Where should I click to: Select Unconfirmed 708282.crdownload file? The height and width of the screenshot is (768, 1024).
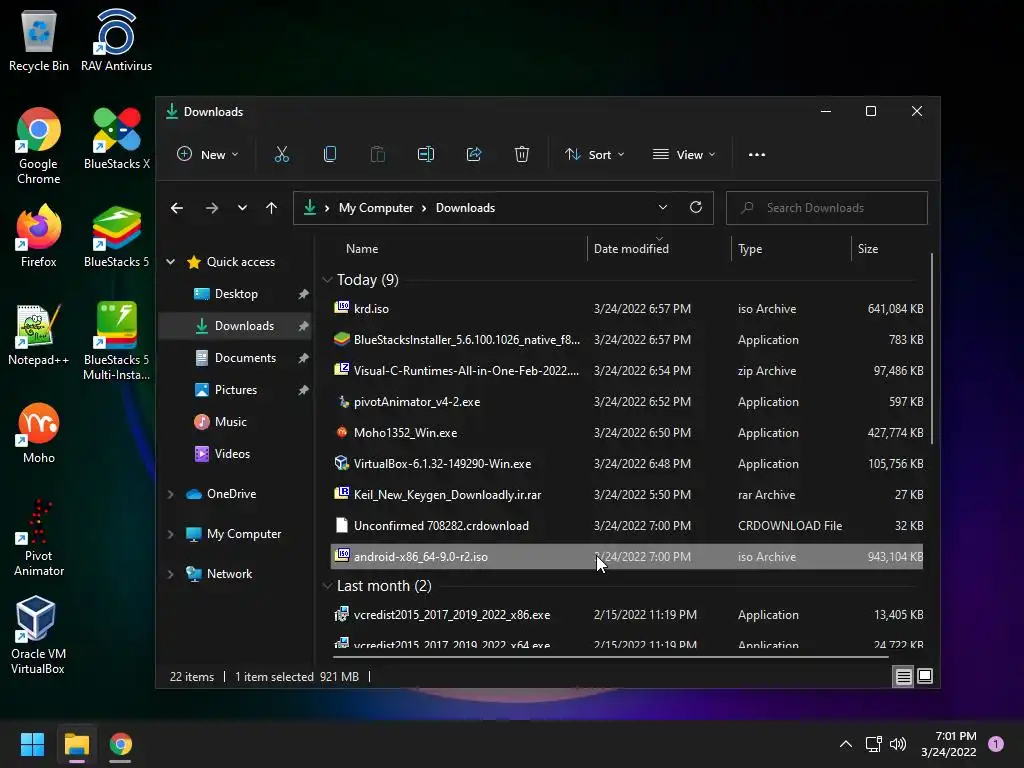627,526
